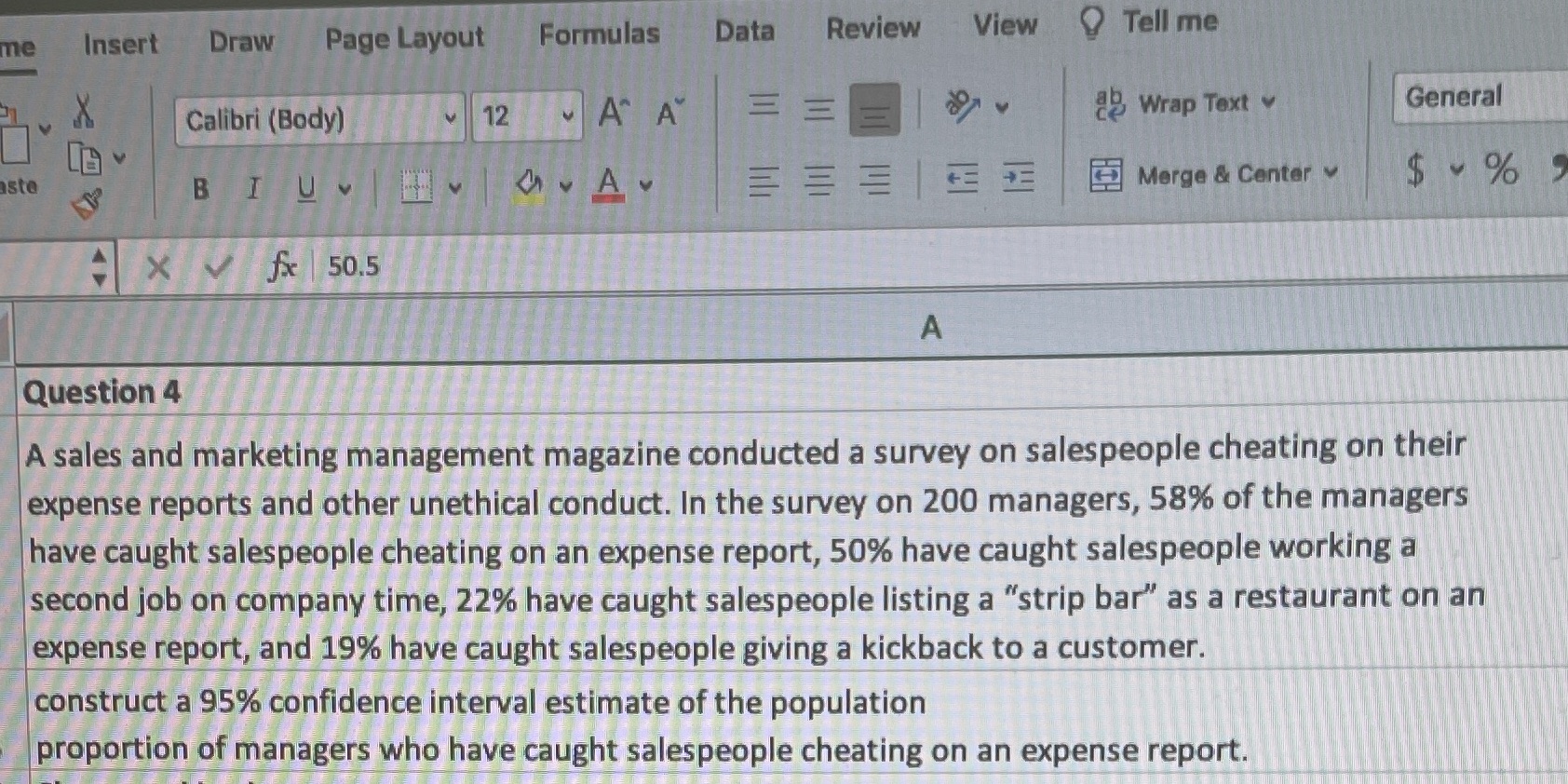Click Merge & Center button
The image size is (1568, 784).
coord(1201,174)
